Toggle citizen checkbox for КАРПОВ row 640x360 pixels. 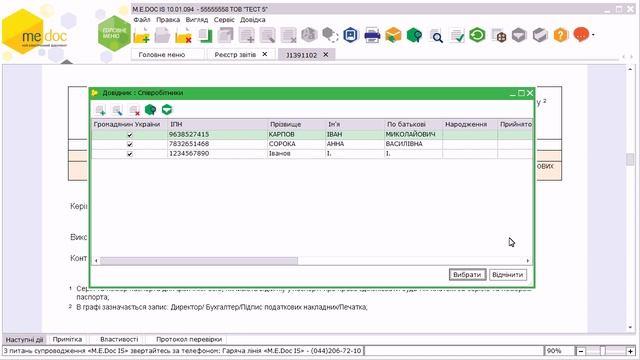pos(130,134)
